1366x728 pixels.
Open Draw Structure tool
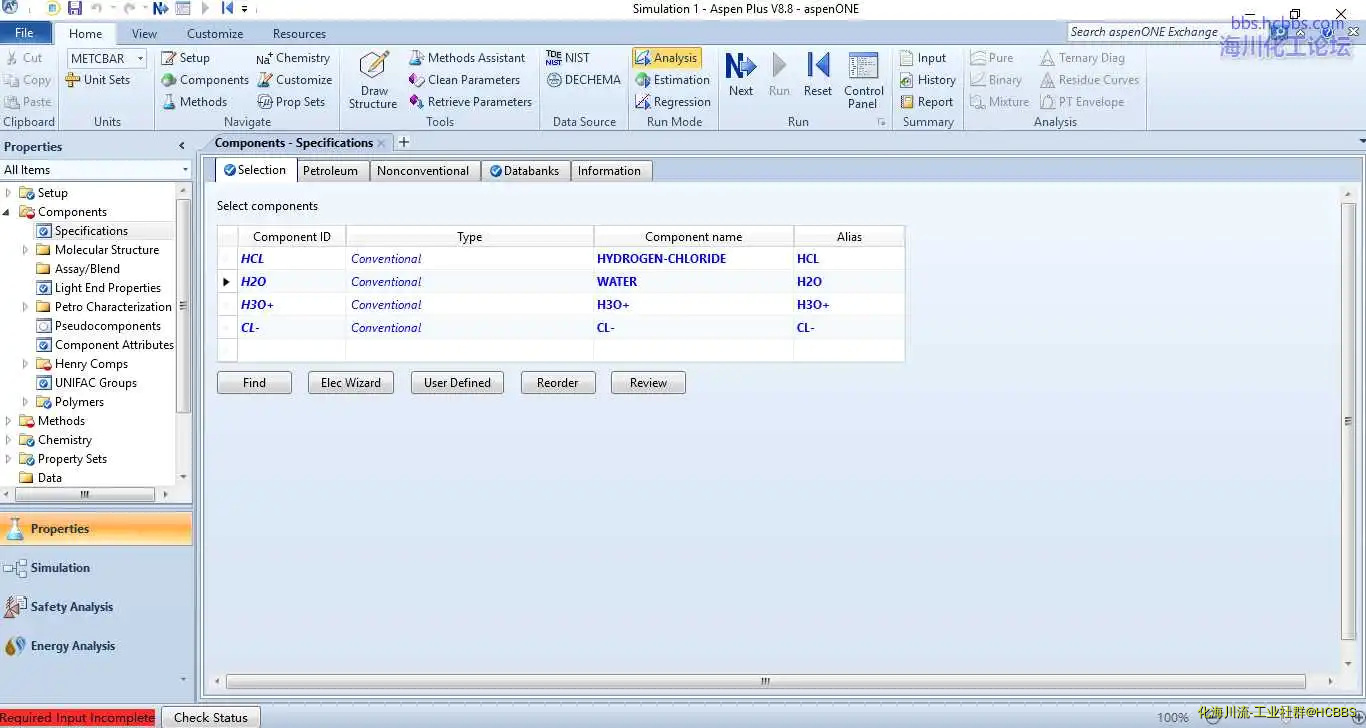pos(373,80)
